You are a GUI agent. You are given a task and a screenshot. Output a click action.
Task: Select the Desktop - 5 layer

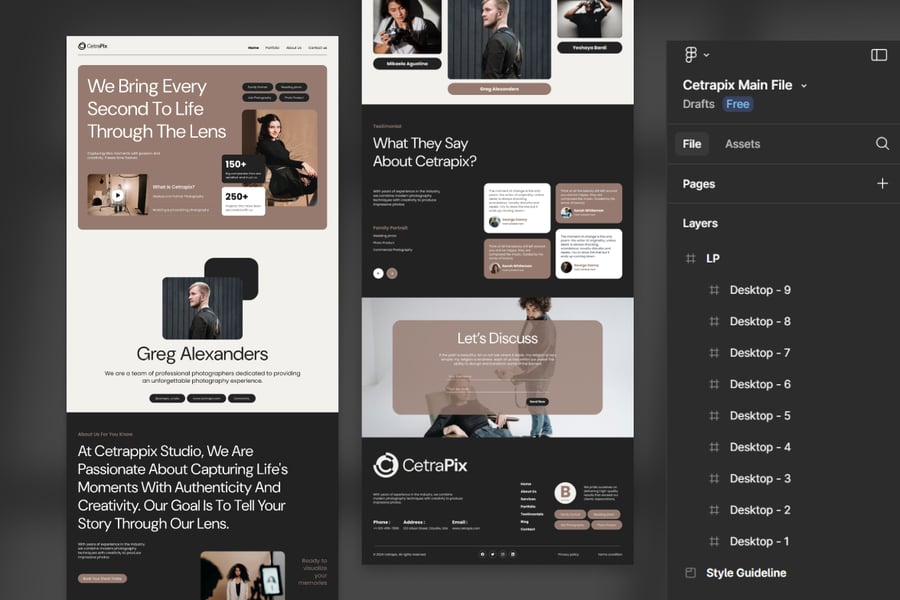[x=760, y=416]
